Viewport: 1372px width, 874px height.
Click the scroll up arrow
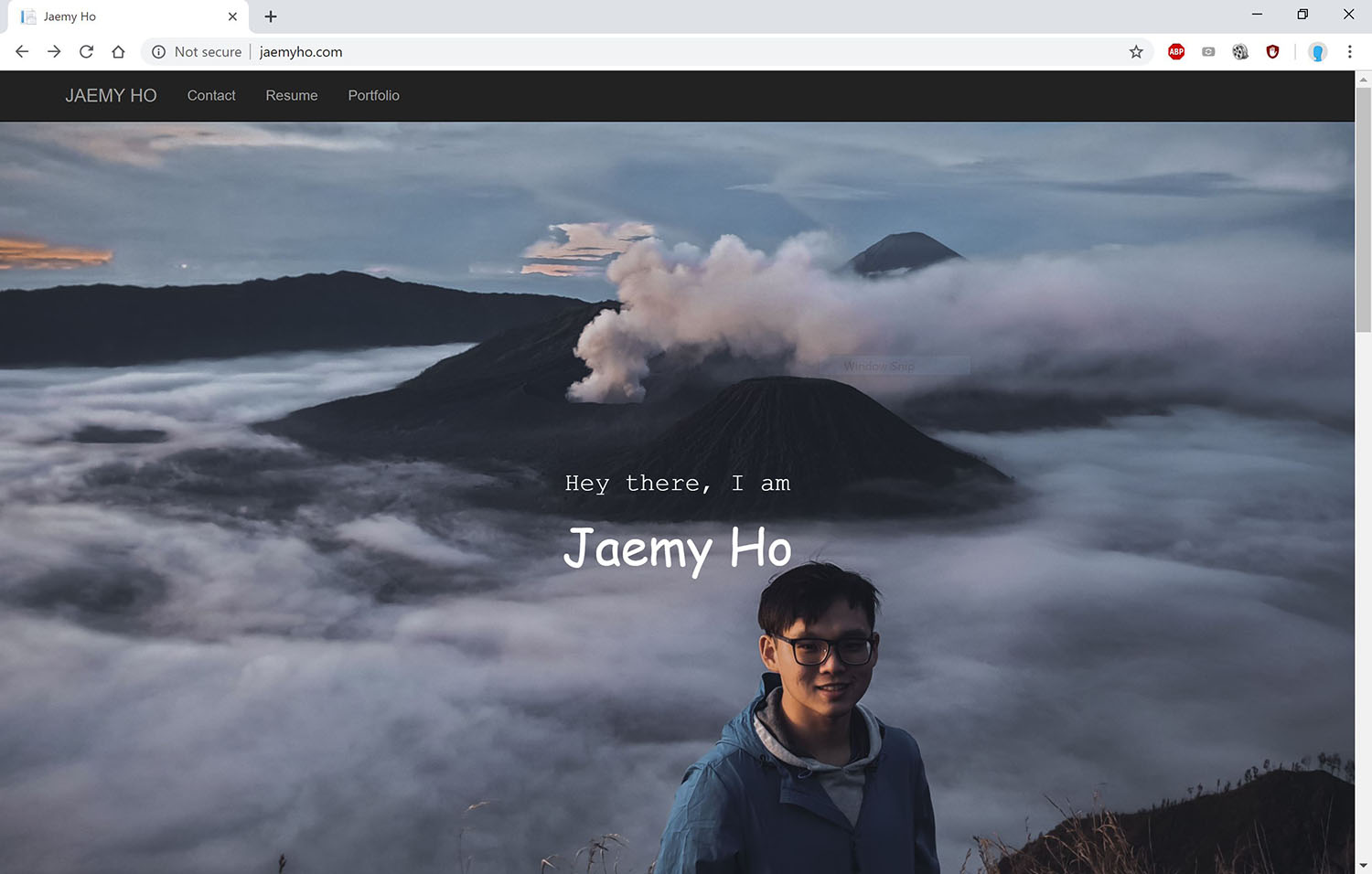[1363, 80]
